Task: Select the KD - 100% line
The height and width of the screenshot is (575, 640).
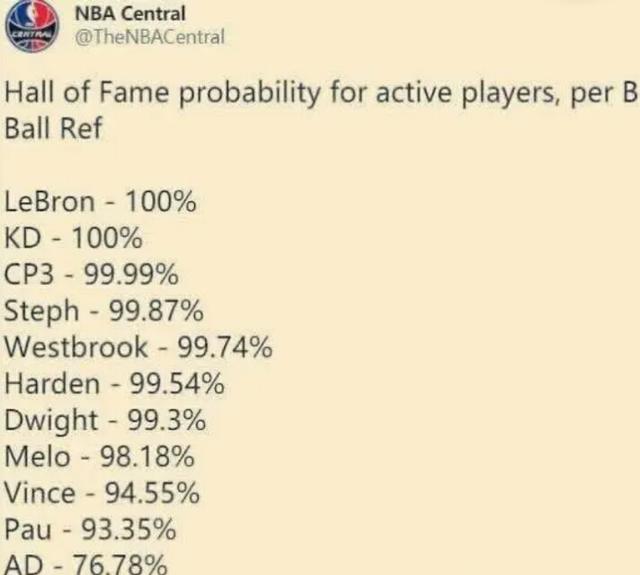Action: [73, 238]
